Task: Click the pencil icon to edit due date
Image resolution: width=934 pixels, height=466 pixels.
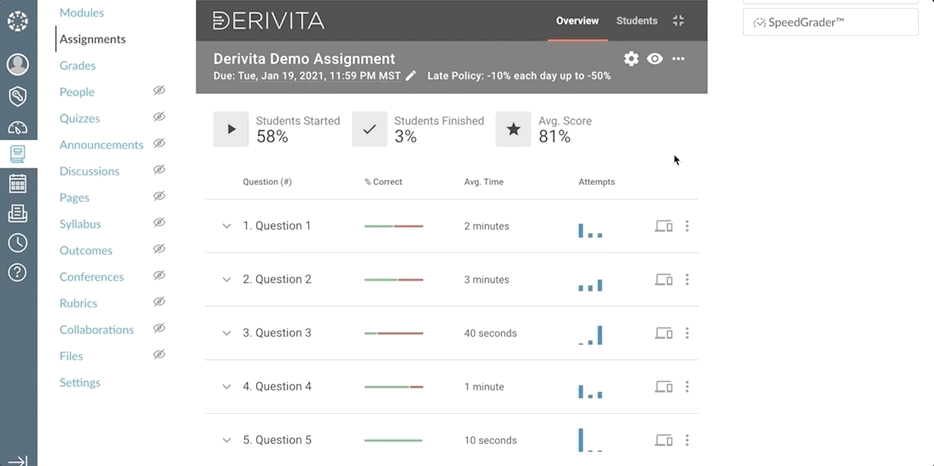Action: tap(411, 76)
